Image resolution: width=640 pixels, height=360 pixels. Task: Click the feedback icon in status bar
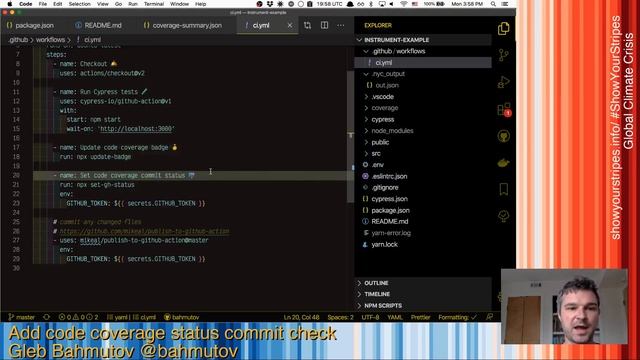pos(490,317)
